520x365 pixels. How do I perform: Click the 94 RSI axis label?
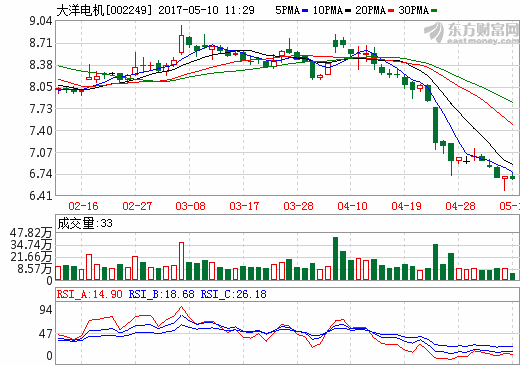click(46, 310)
